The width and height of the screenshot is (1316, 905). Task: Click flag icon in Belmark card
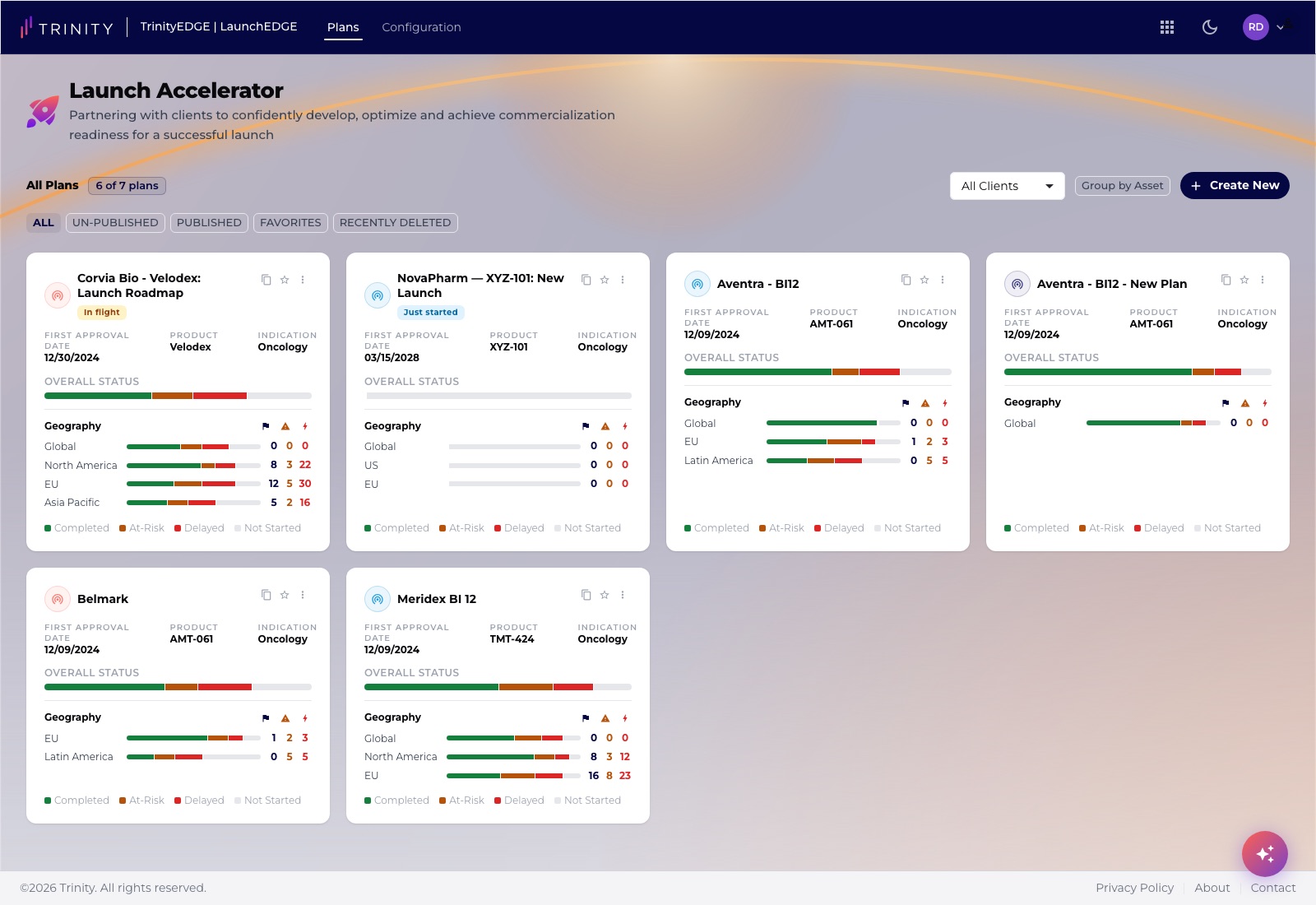[266, 718]
